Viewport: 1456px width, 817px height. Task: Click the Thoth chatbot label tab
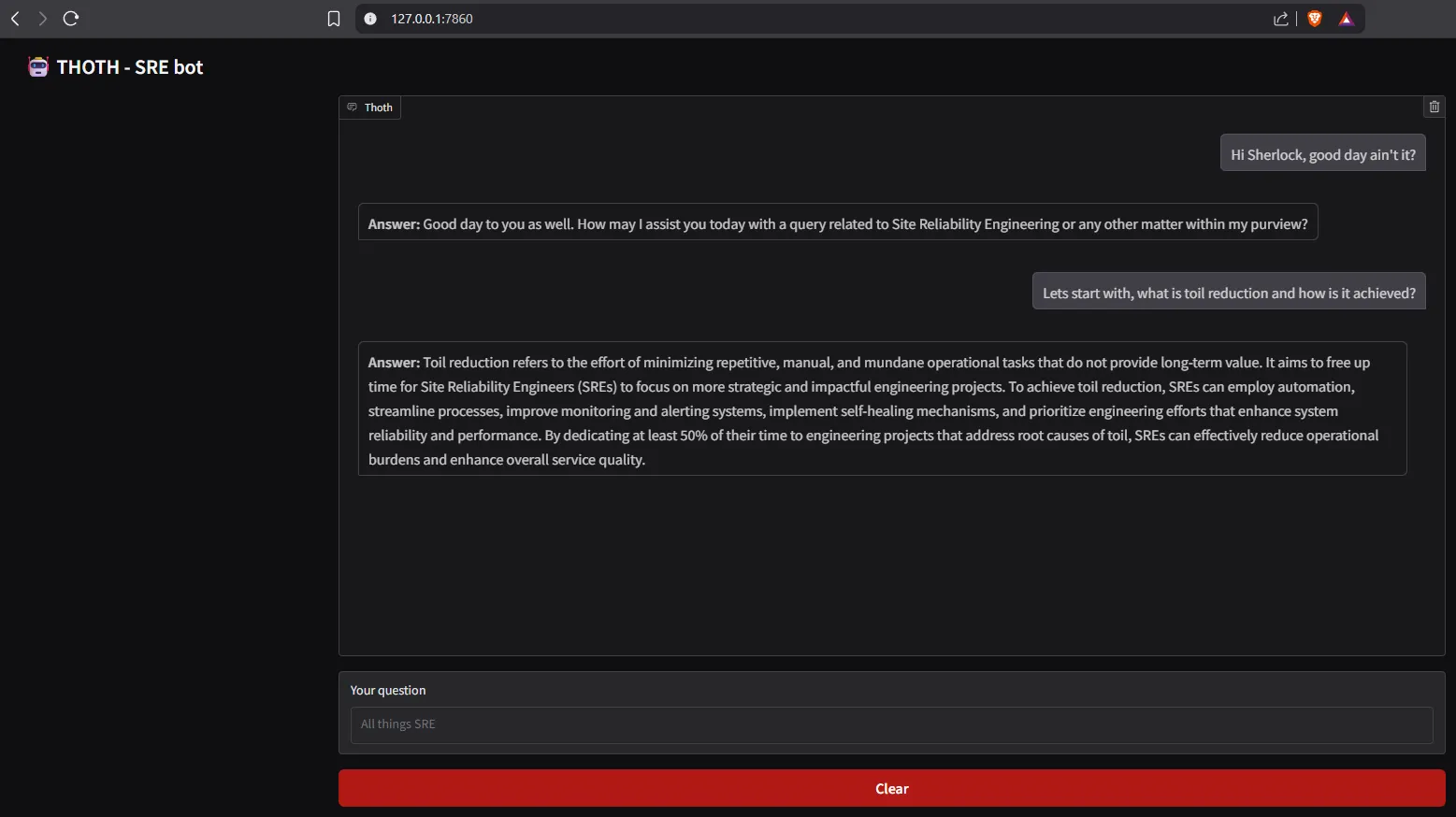coord(370,107)
